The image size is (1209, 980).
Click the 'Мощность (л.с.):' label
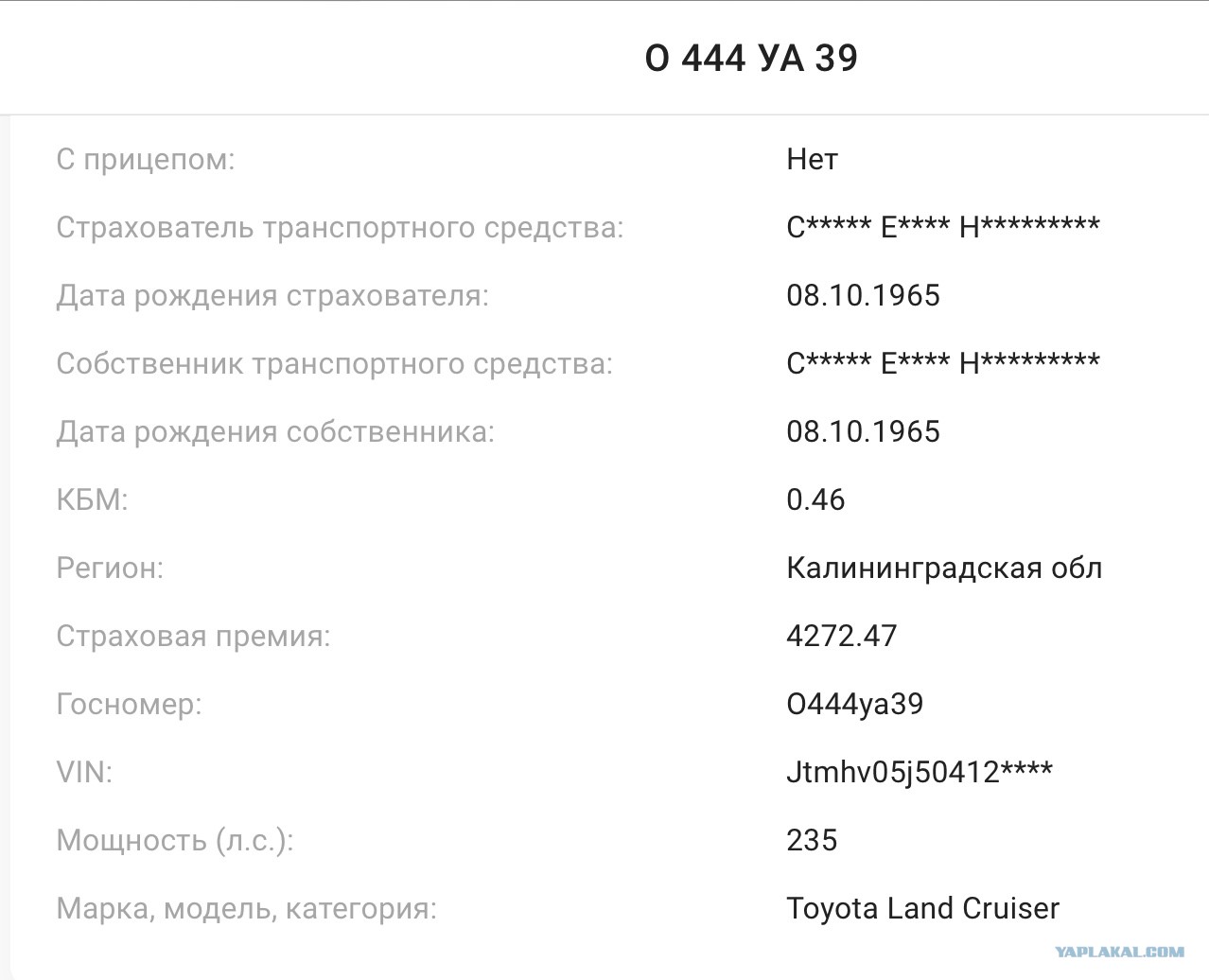coord(175,841)
